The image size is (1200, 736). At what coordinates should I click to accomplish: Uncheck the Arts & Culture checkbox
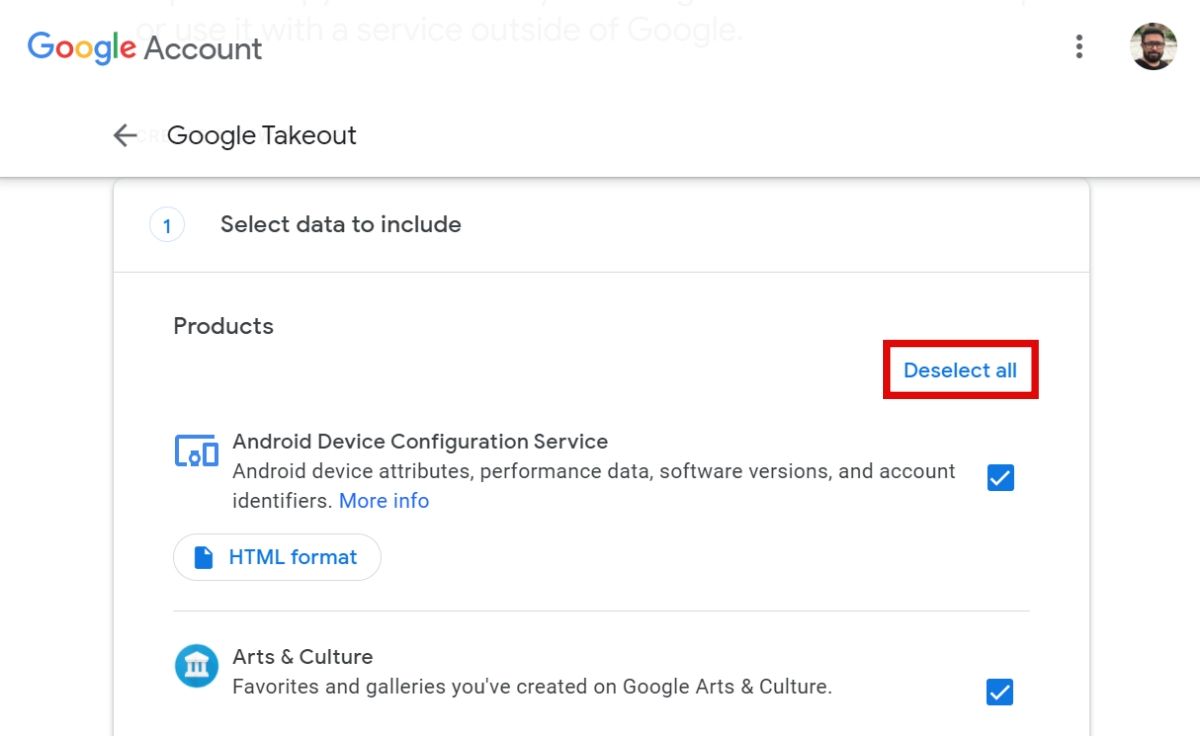tap(999, 691)
